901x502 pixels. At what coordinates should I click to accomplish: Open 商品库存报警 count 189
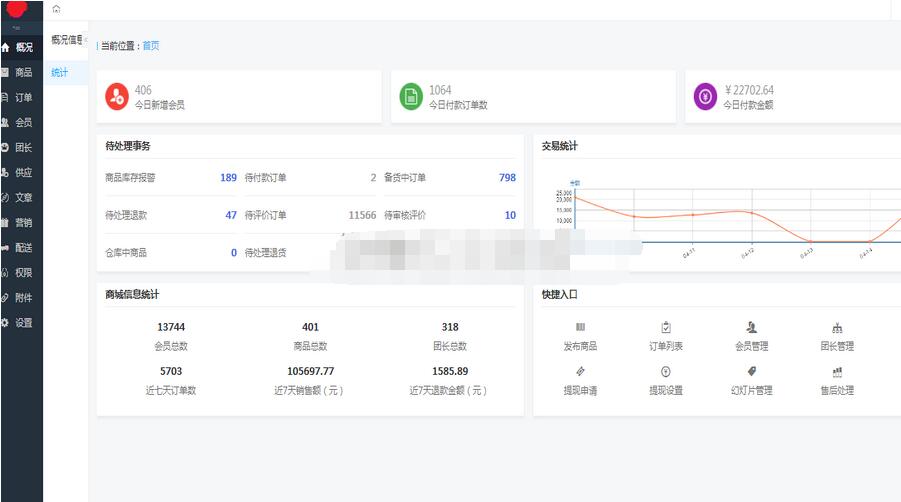(x=228, y=177)
